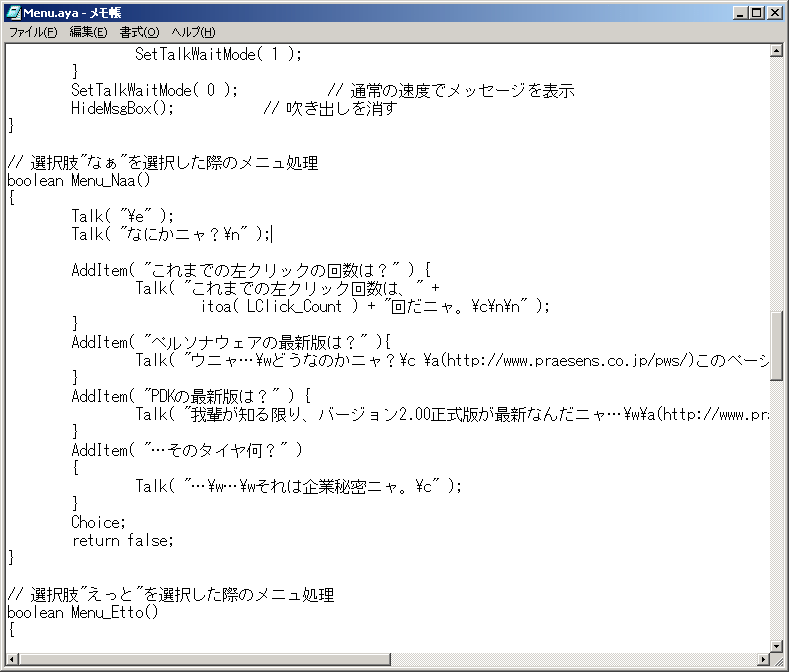
Task: Click the return false; statement
Action: click(122, 540)
